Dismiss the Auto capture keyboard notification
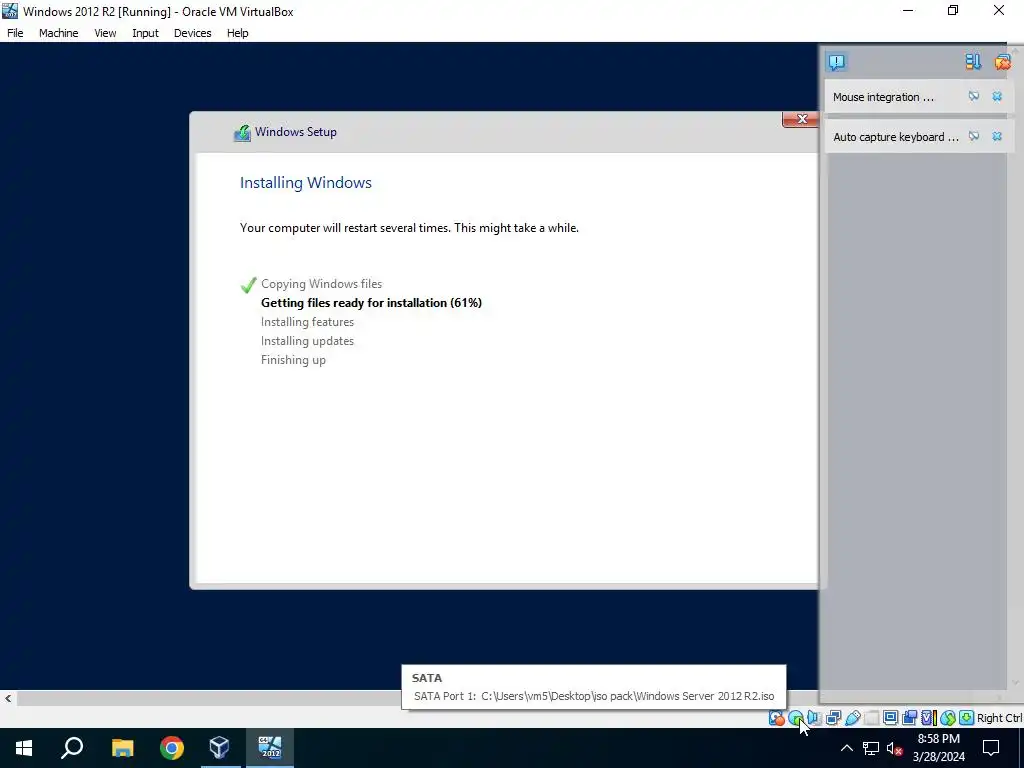1024x768 pixels. click(x=997, y=136)
